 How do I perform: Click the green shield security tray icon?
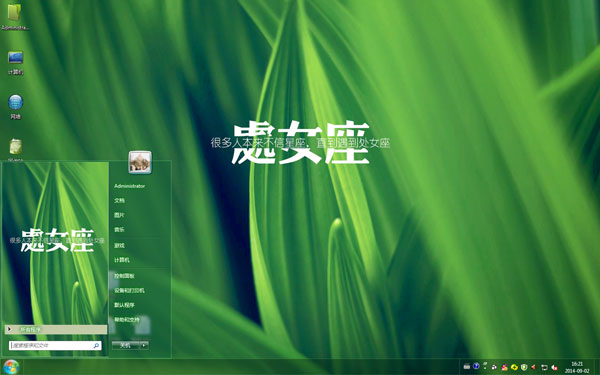point(524,367)
